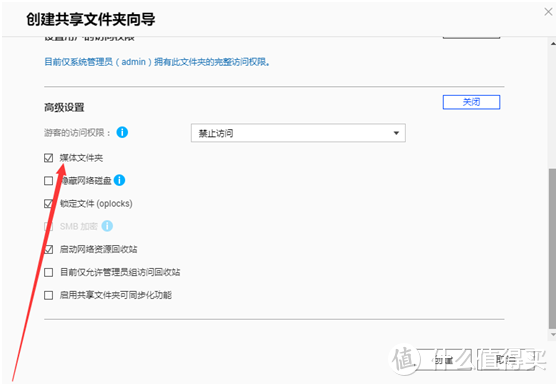Screen dimensions: 558x386
Task: Open the 禁止访问 guest access dropdown
Action: click(x=298, y=133)
